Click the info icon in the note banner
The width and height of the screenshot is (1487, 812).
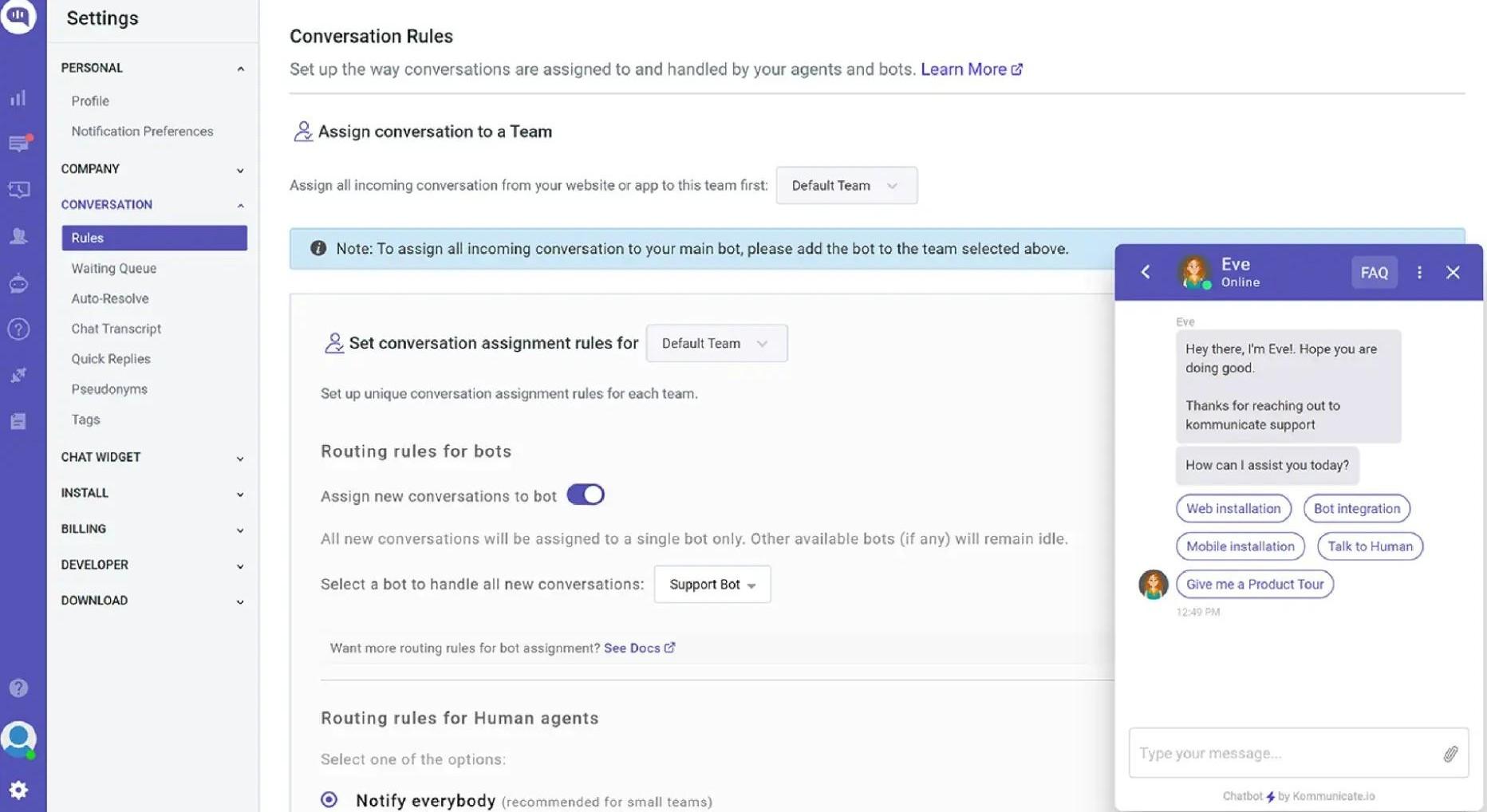click(x=318, y=248)
